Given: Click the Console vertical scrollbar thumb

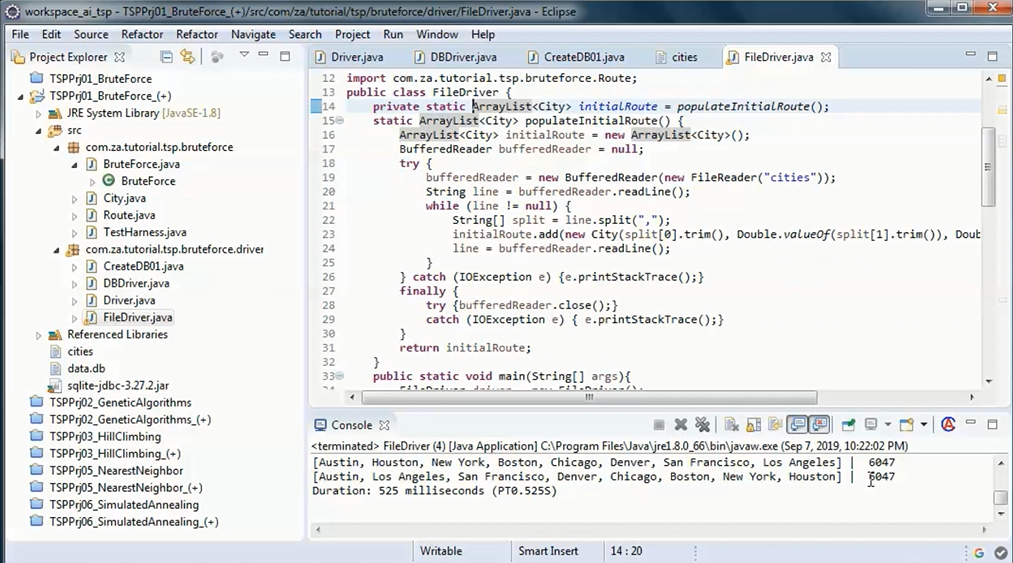Looking at the screenshot, I should pos(1000,498).
